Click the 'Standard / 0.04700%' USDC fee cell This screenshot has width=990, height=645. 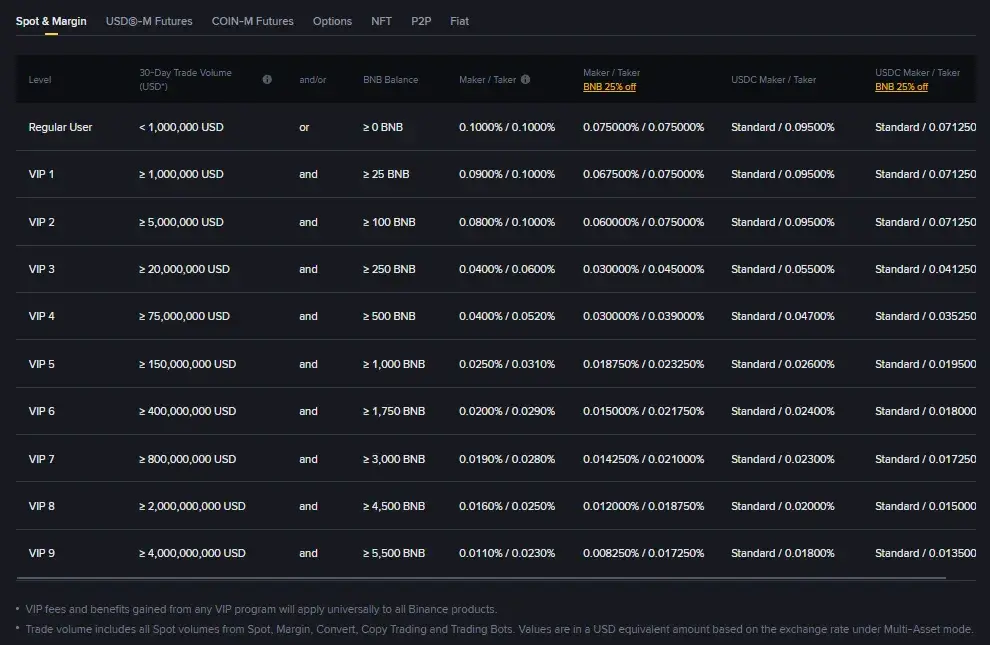click(x=783, y=316)
